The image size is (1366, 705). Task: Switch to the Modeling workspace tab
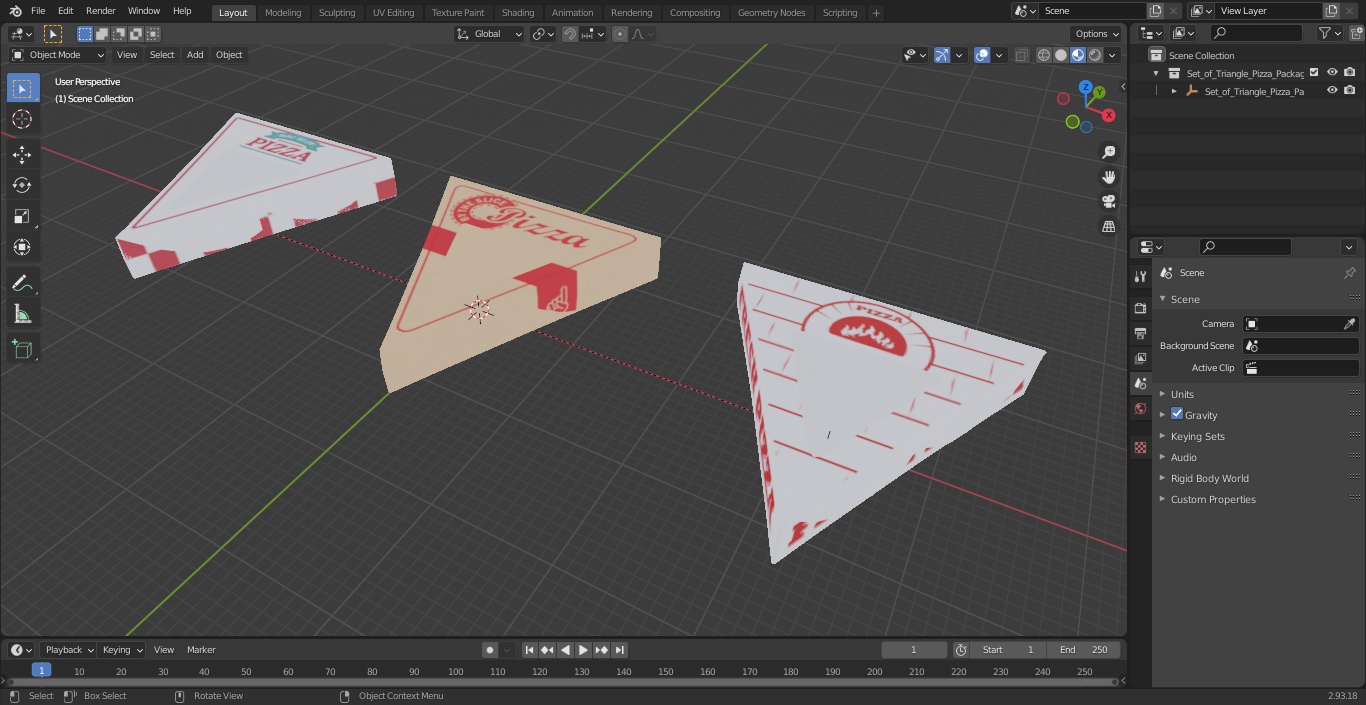click(283, 13)
